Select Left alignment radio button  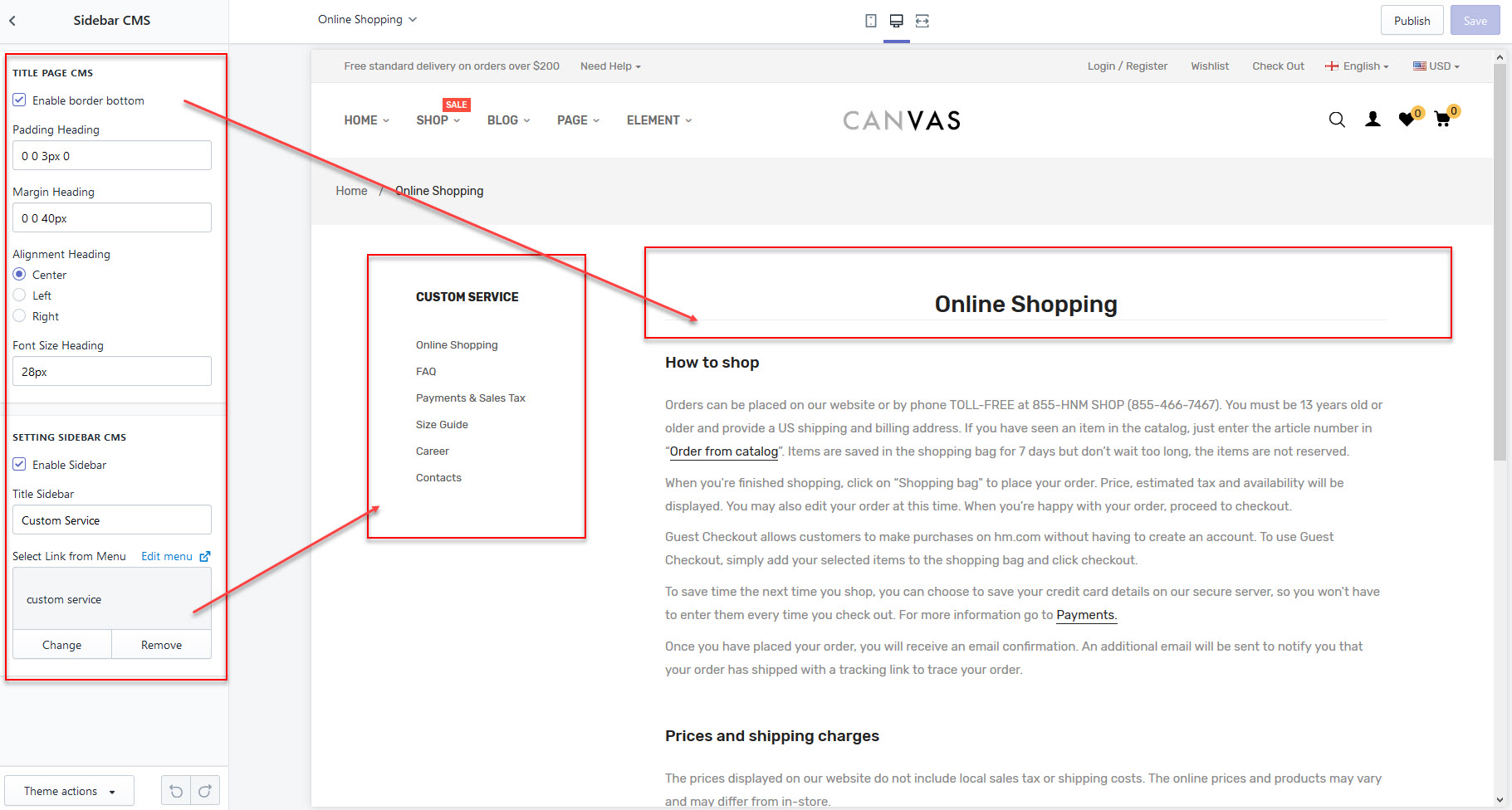click(x=19, y=295)
